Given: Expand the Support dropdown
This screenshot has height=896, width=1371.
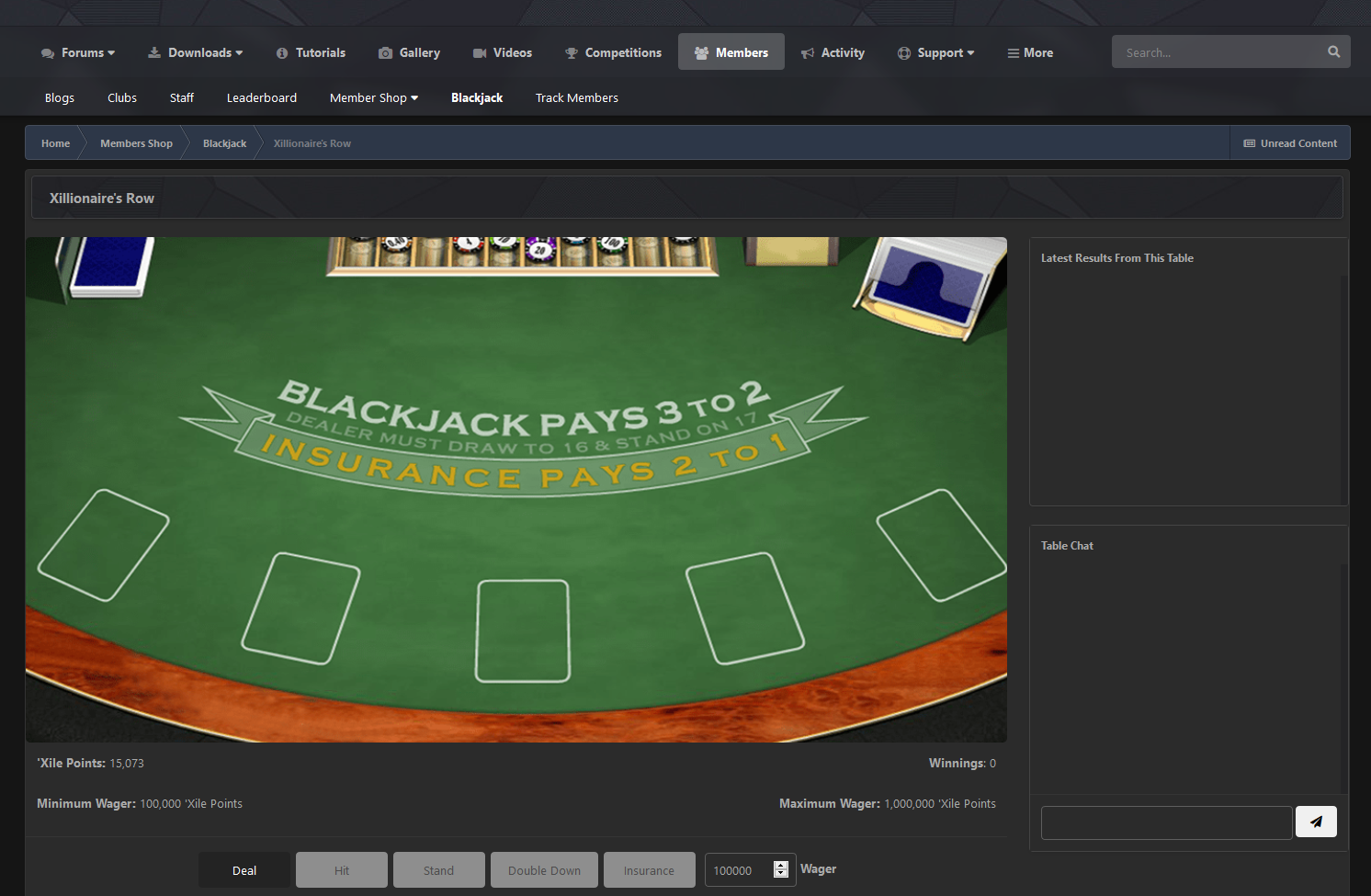Looking at the screenshot, I should tap(935, 52).
